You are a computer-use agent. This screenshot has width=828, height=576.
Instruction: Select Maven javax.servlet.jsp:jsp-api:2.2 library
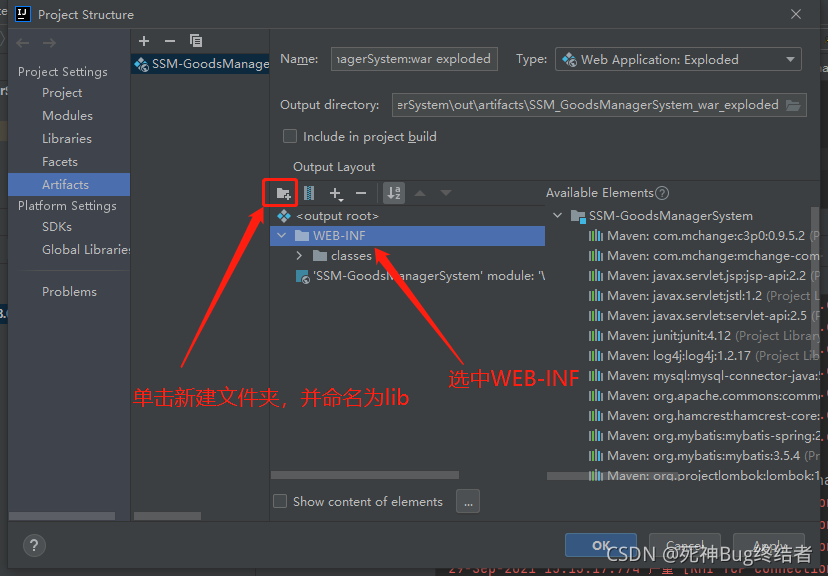(703, 276)
